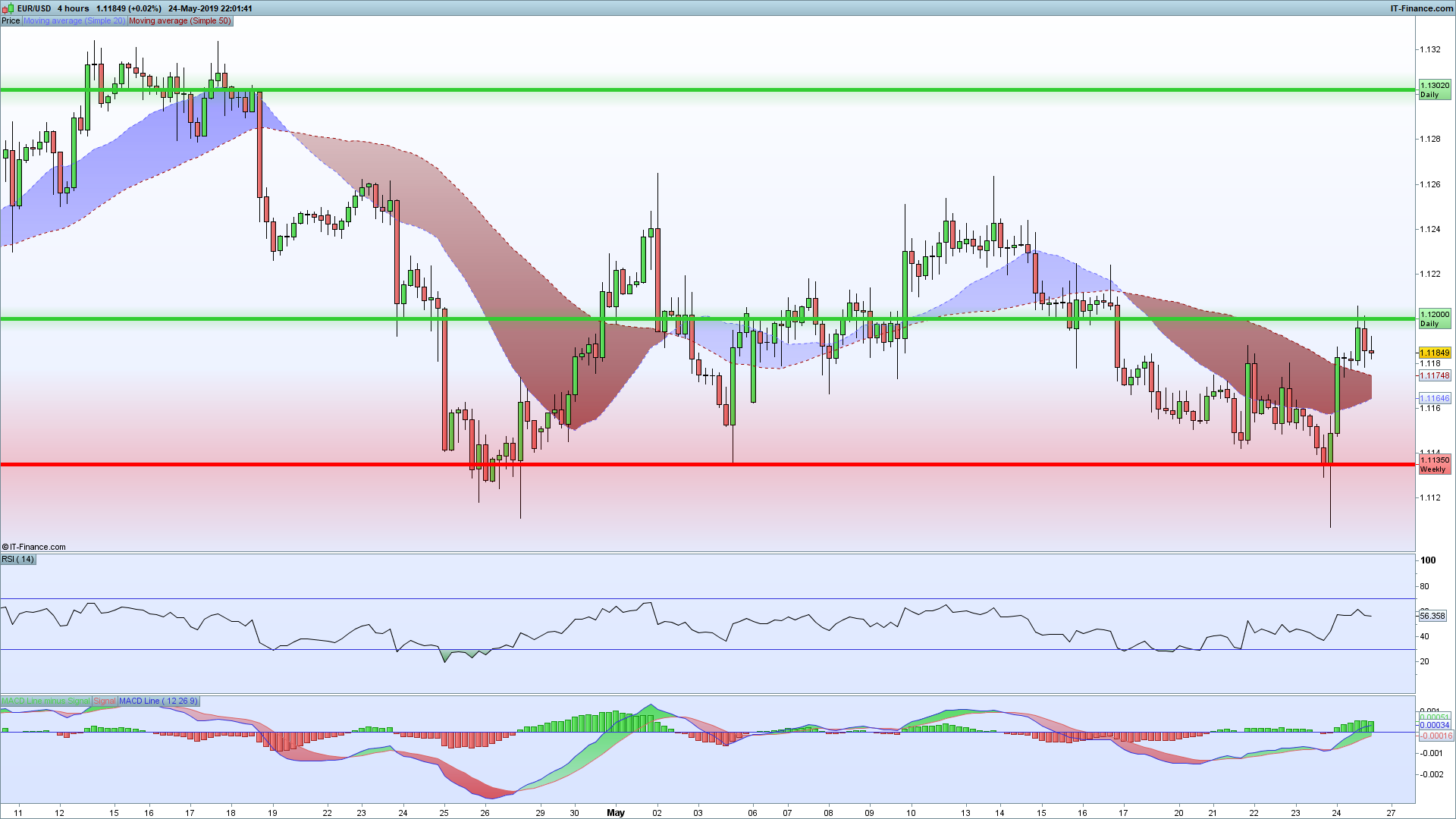
Task: Click the MACD Line (12 26 9) label
Action: tap(158, 701)
